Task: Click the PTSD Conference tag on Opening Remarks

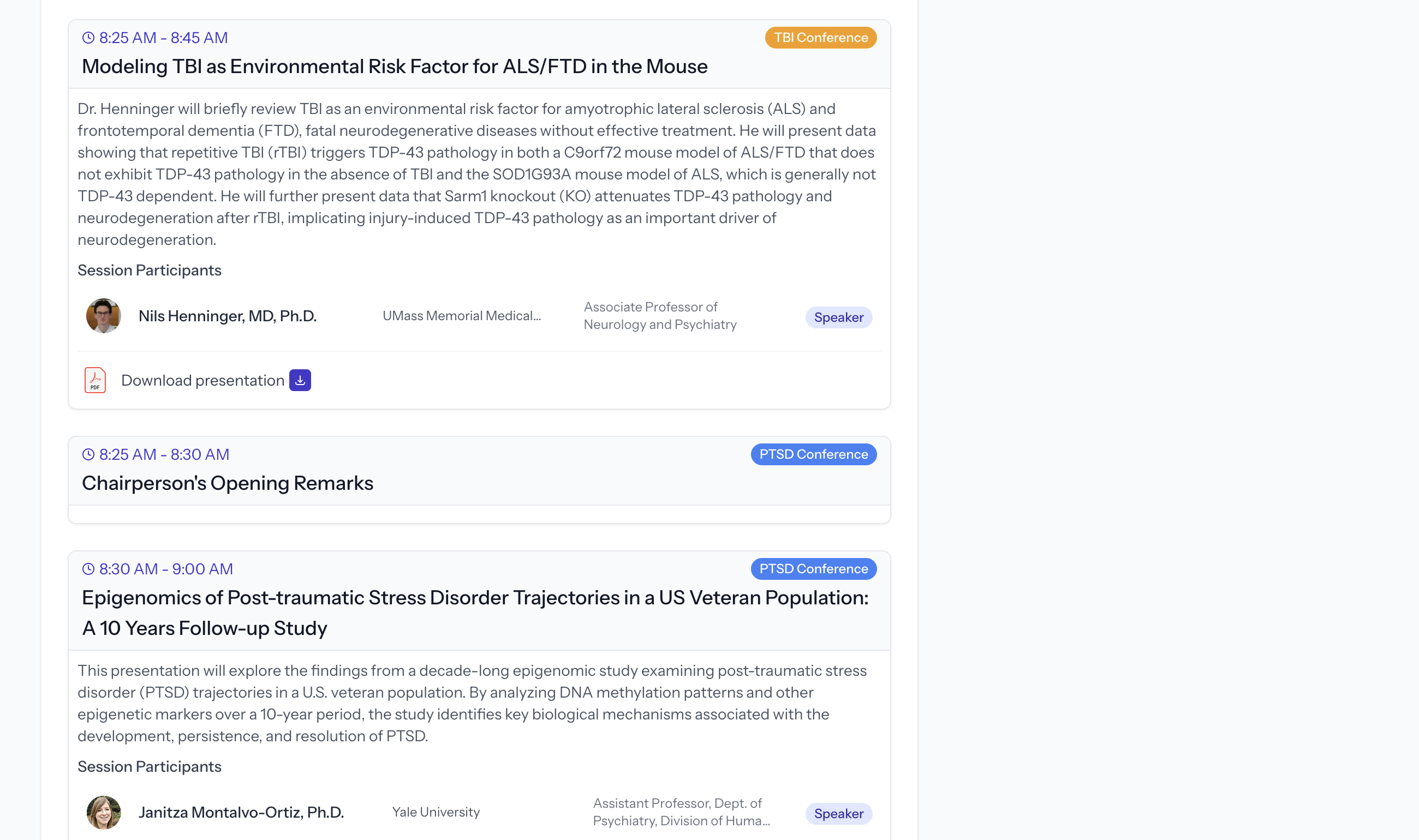Action: pos(813,454)
